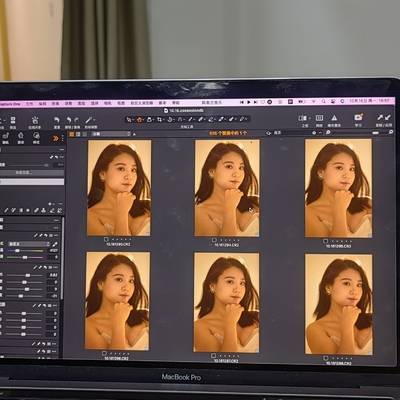The width and height of the screenshot is (400, 400).
Task: Open the white balance mode dropdown
Action: pyautogui.click(x=29, y=244)
